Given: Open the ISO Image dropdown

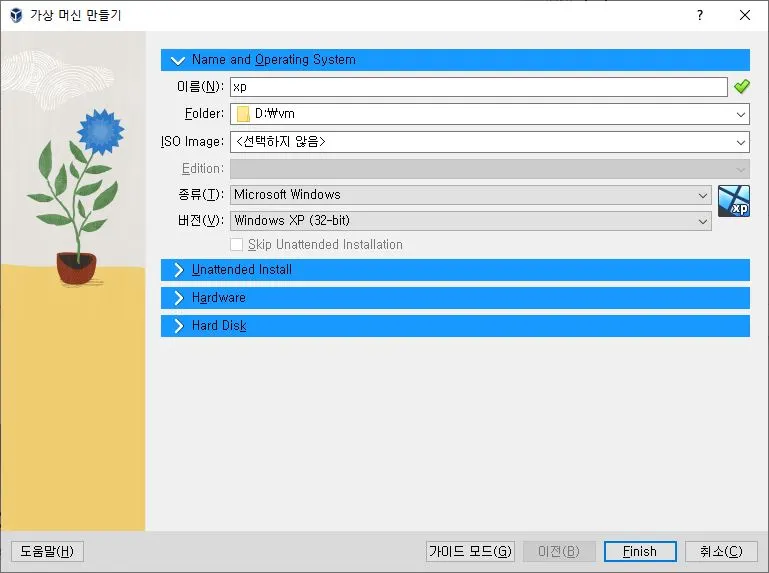Looking at the screenshot, I should 489,142.
